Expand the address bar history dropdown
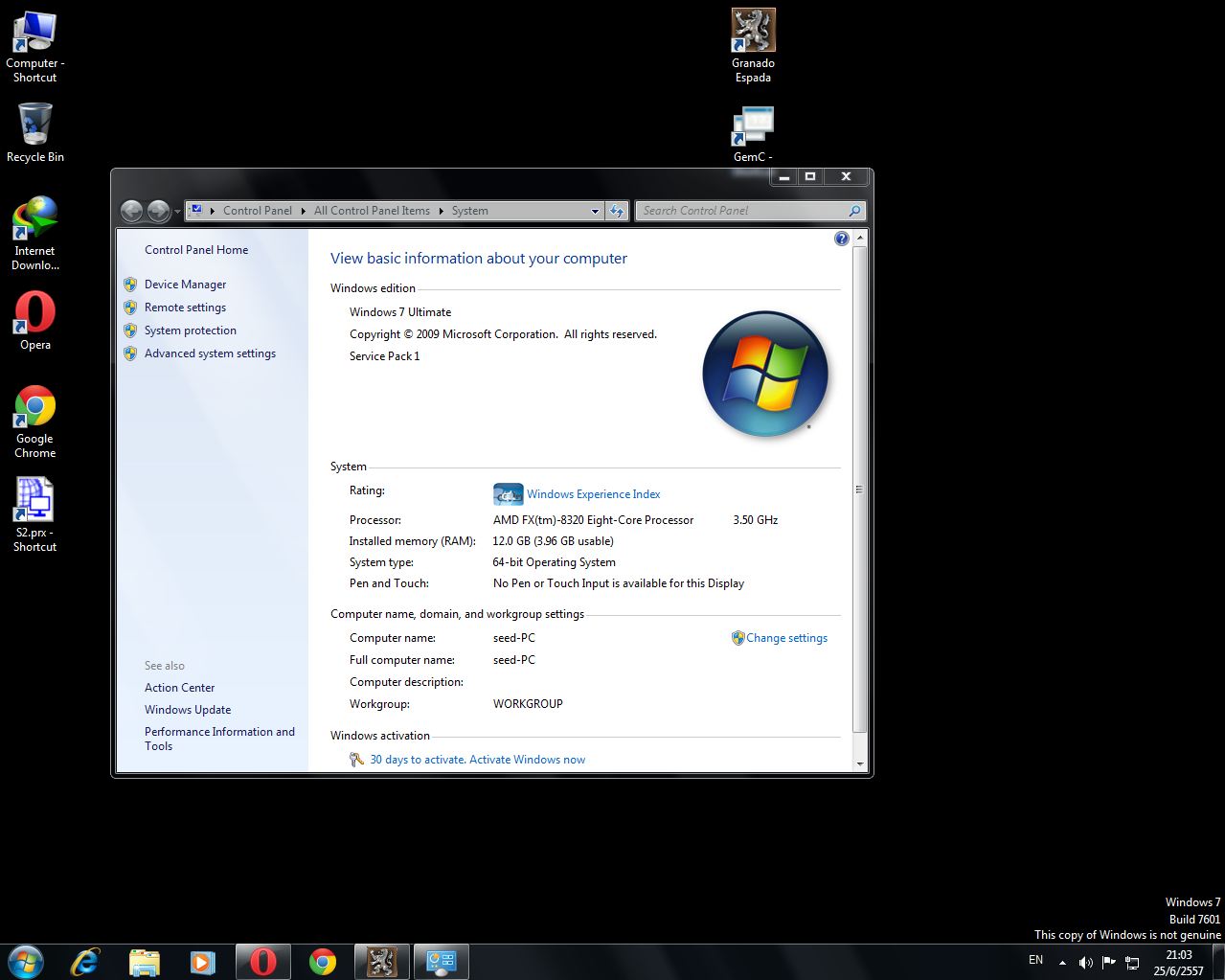Image resolution: width=1225 pixels, height=980 pixels. click(x=595, y=211)
